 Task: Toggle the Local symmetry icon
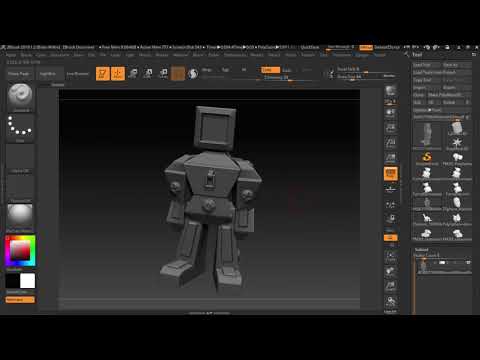click(391, 204)
